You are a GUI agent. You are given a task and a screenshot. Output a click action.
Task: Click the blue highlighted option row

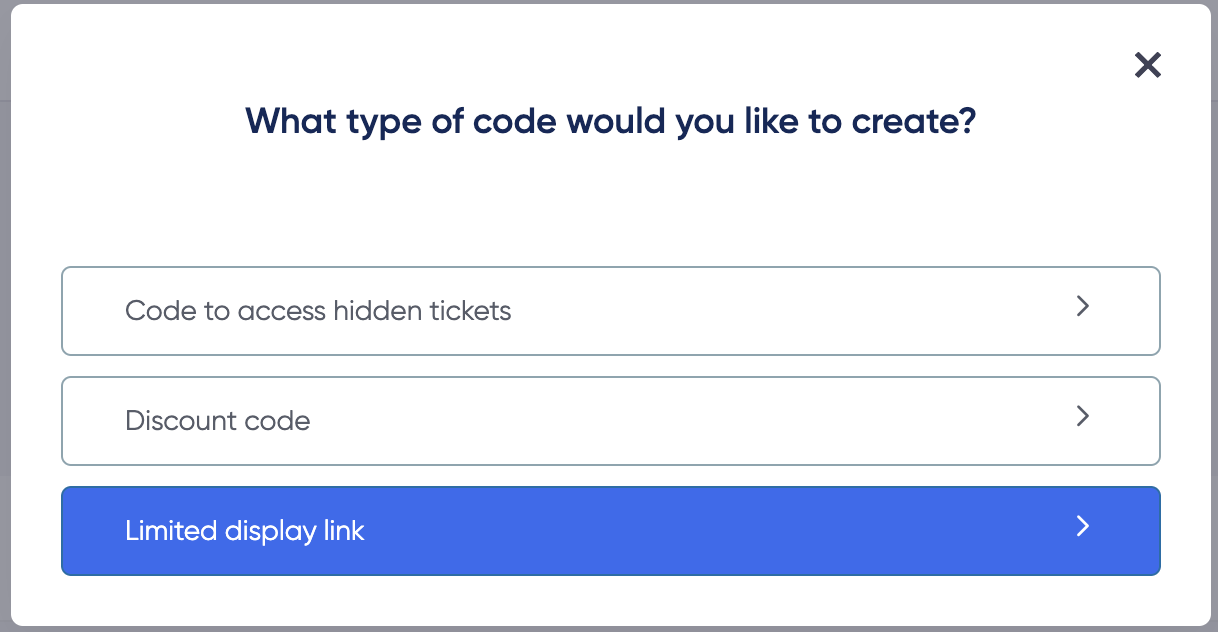pos(611,531)
